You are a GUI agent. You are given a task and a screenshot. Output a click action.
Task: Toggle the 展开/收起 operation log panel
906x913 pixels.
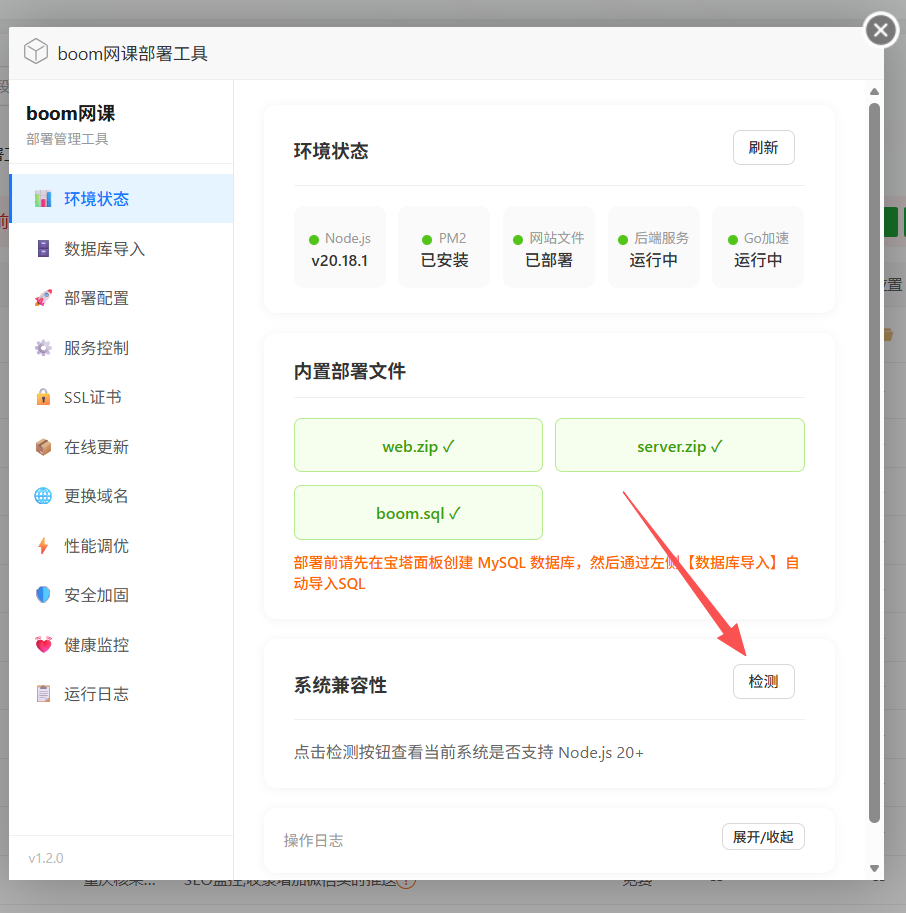[763, 837]
